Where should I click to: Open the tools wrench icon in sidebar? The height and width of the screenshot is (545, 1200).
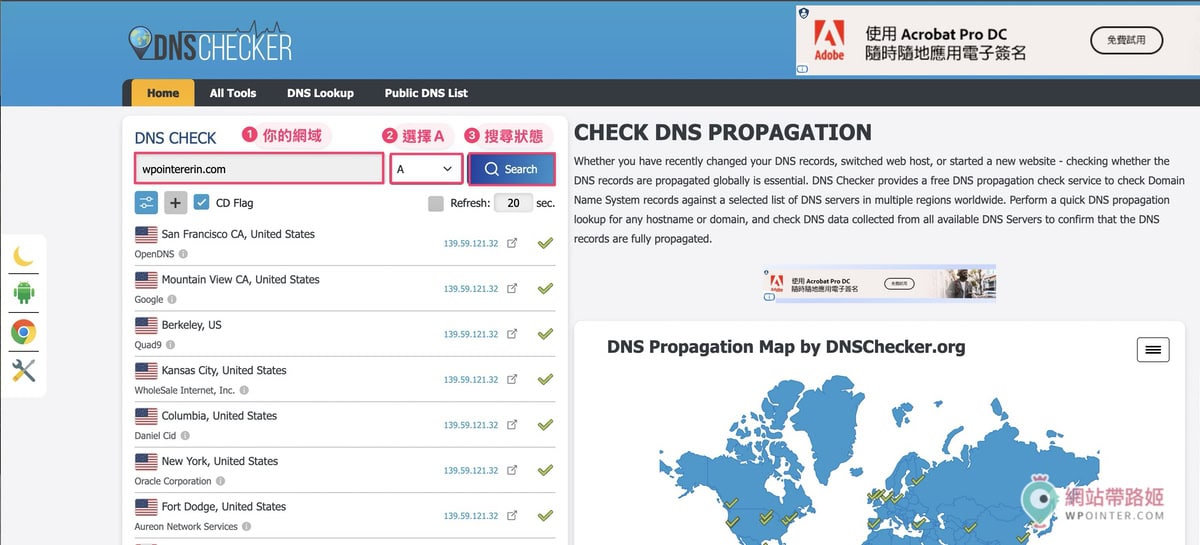(23, 371)
